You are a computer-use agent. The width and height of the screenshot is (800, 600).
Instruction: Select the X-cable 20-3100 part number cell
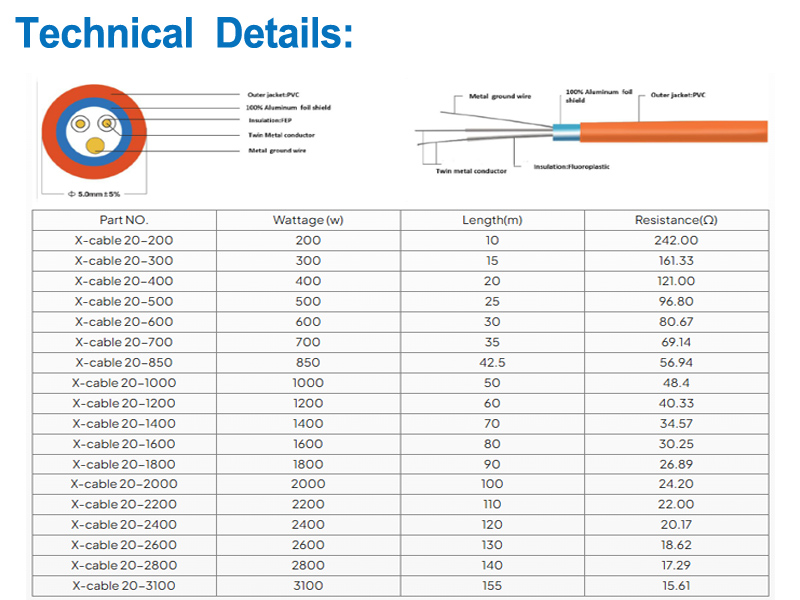(x=123, y=586)
